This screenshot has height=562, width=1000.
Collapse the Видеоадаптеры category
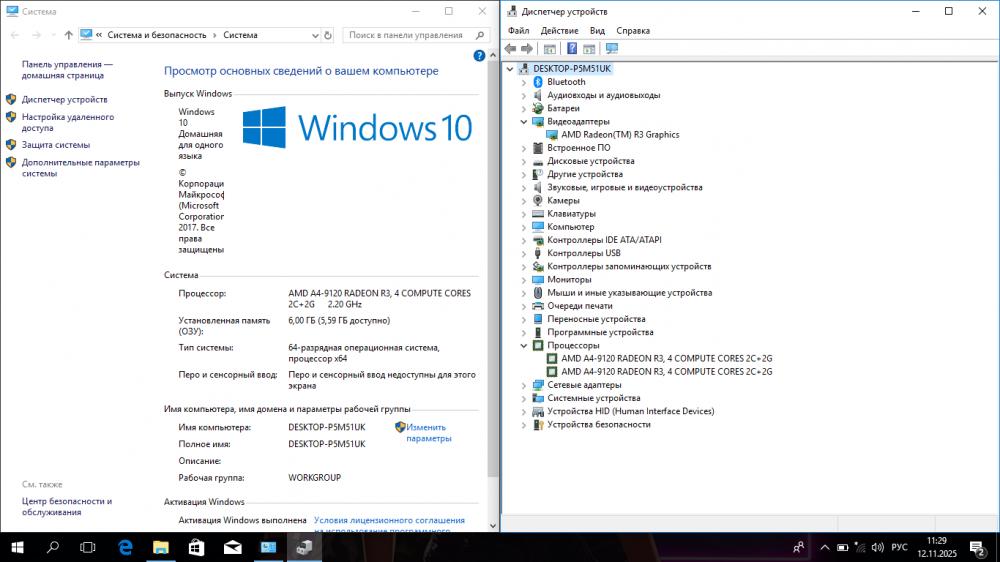pyautogui.click(x=524, y=121)
